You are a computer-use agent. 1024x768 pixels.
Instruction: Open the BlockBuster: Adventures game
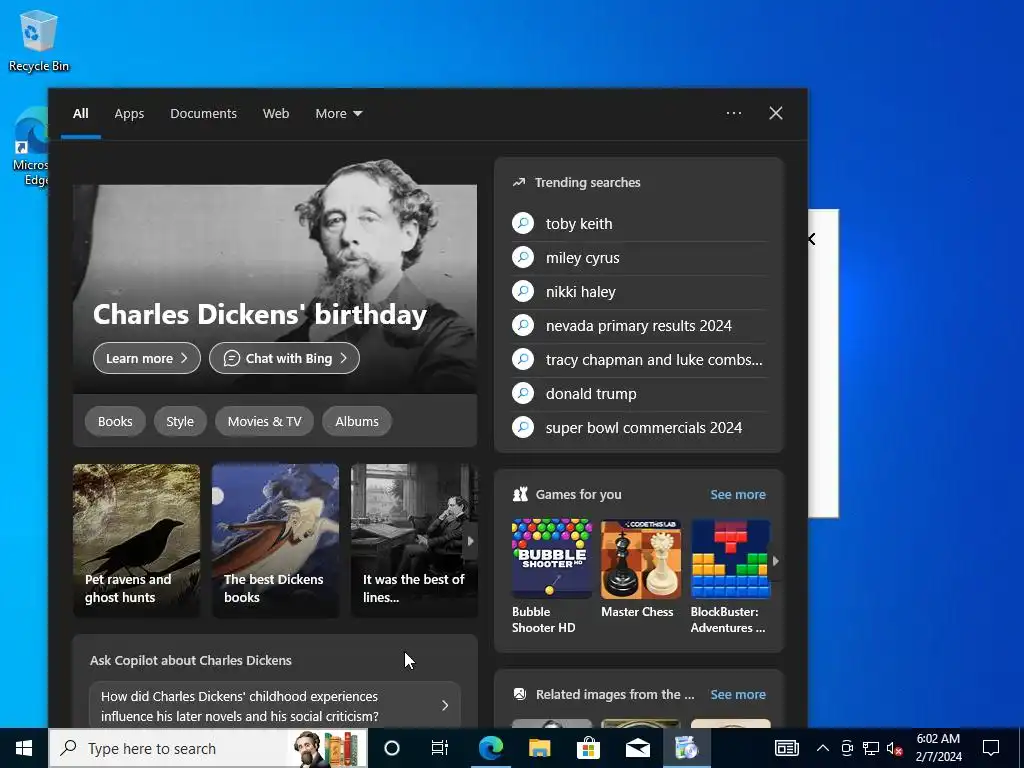[730, 576]
